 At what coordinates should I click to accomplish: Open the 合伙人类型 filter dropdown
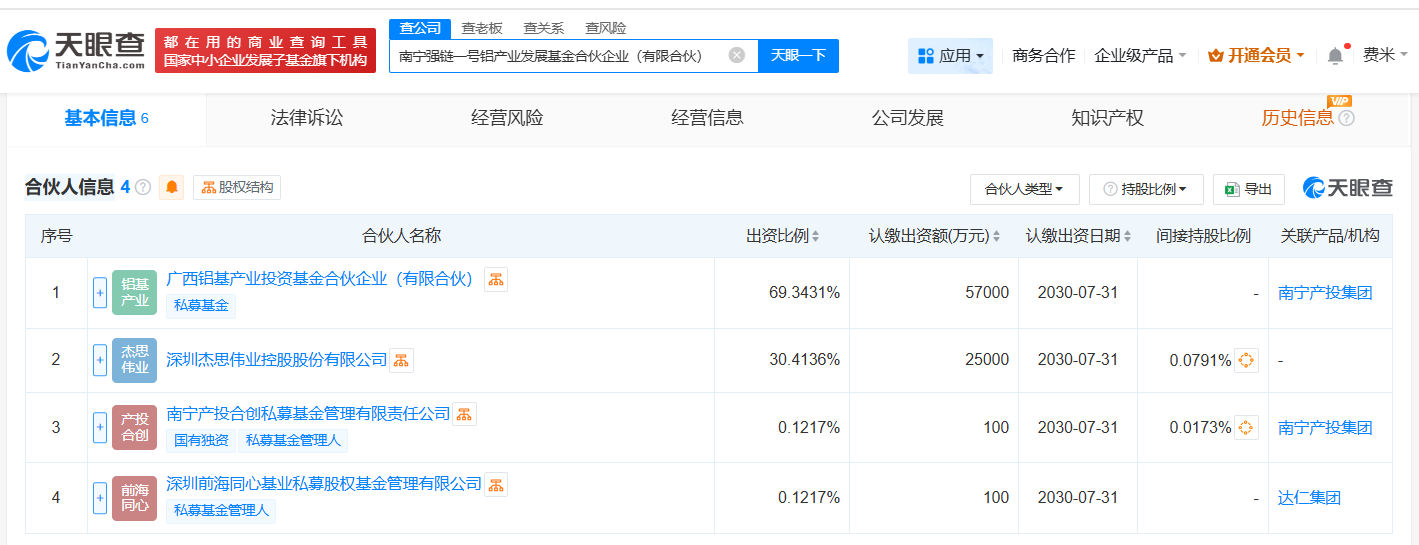(1024, 189)
